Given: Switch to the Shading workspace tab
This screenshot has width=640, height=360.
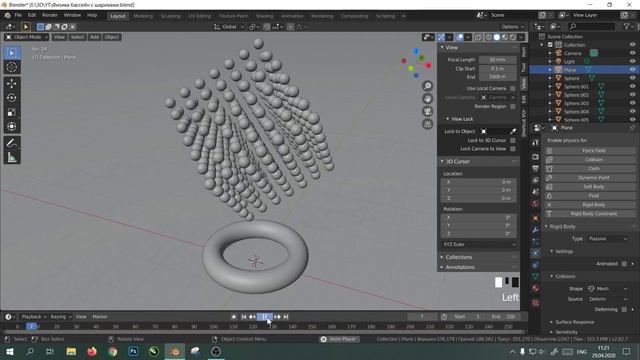Looking at the screenshot, I should click(x=264, y=16).
